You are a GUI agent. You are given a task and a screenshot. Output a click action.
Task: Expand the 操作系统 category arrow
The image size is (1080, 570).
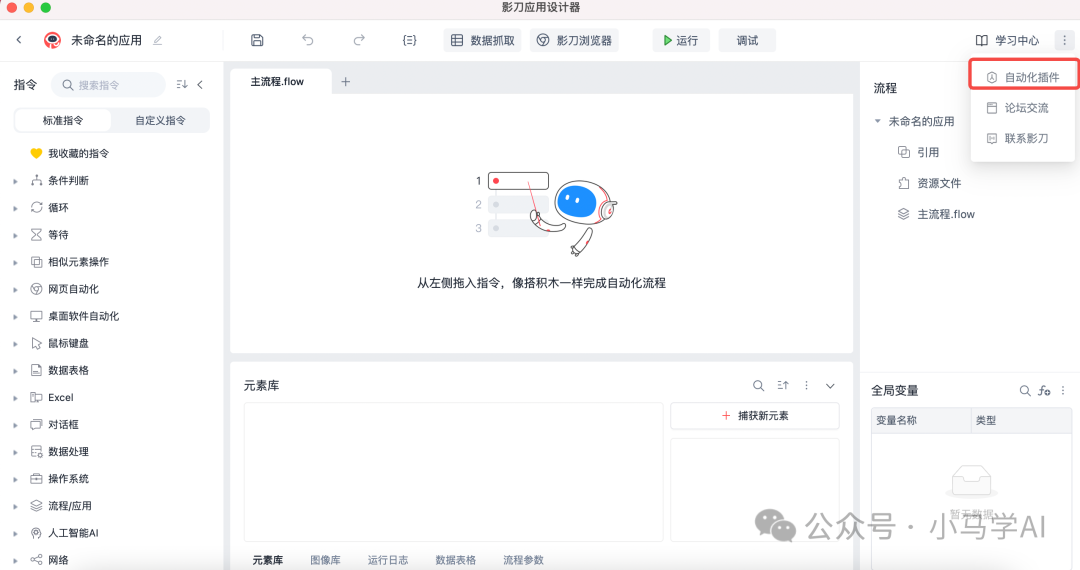(15, 479)
